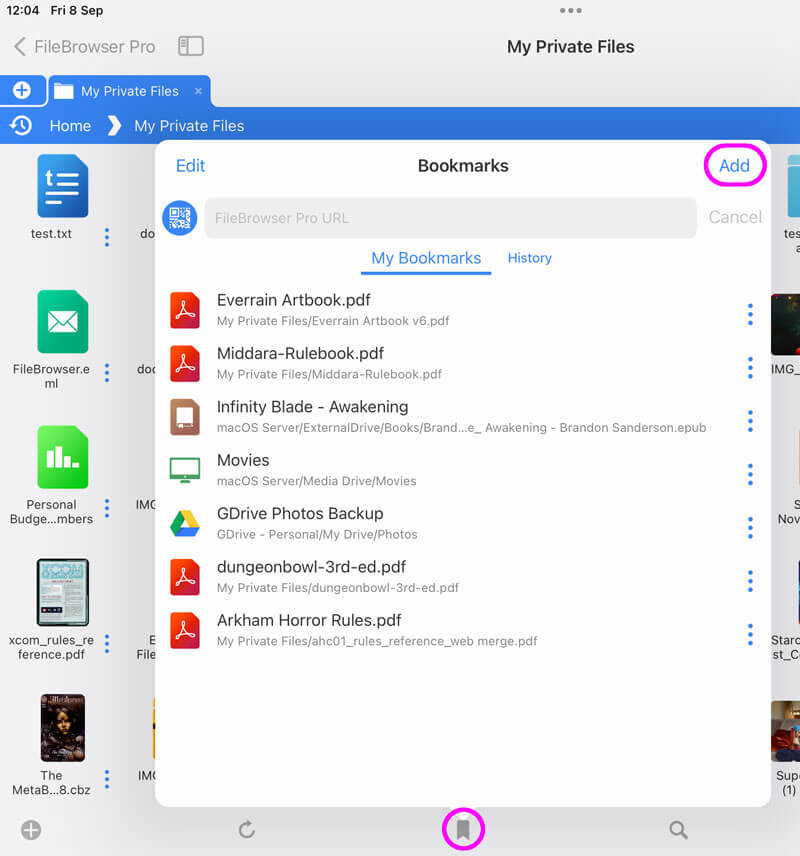Open options for Arkham Horror Rules.pdf bookmark

point(750,634)
